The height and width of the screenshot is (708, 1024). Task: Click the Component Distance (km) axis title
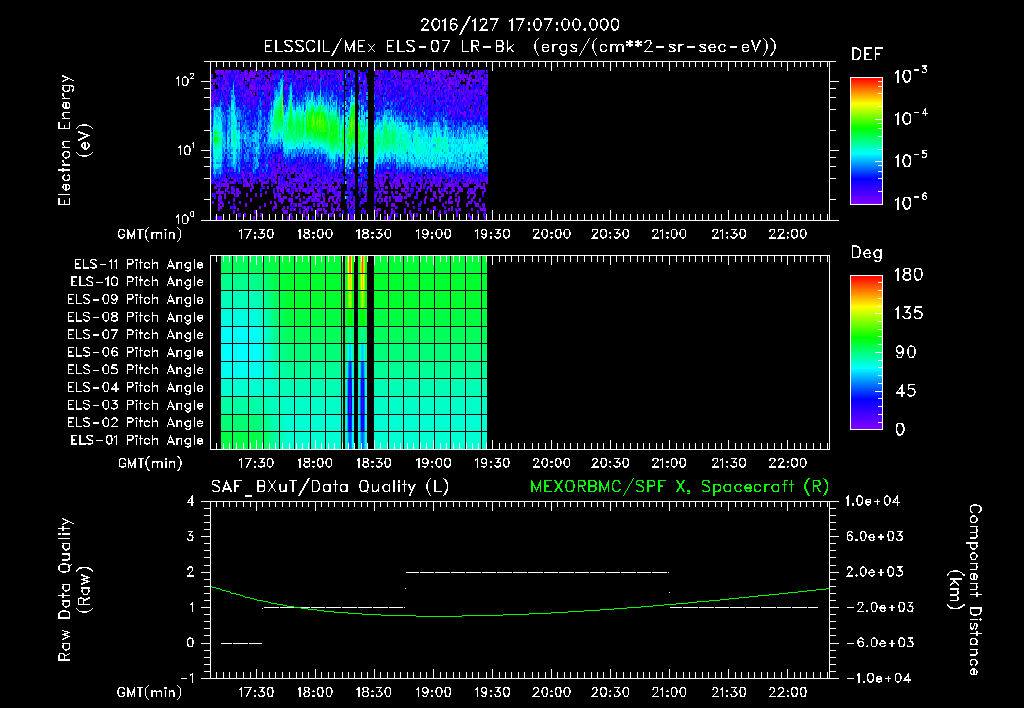tap(965, 589)
